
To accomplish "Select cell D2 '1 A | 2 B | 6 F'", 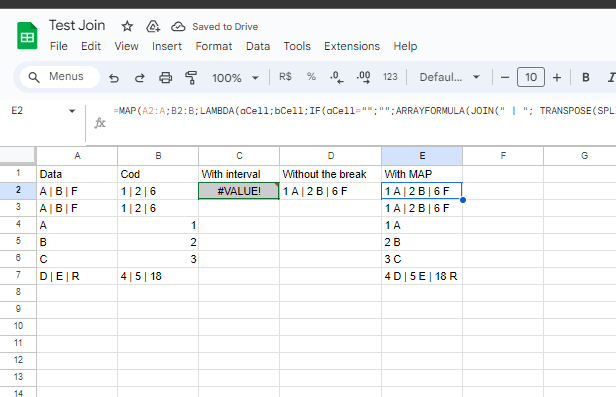I will (330, 191).
